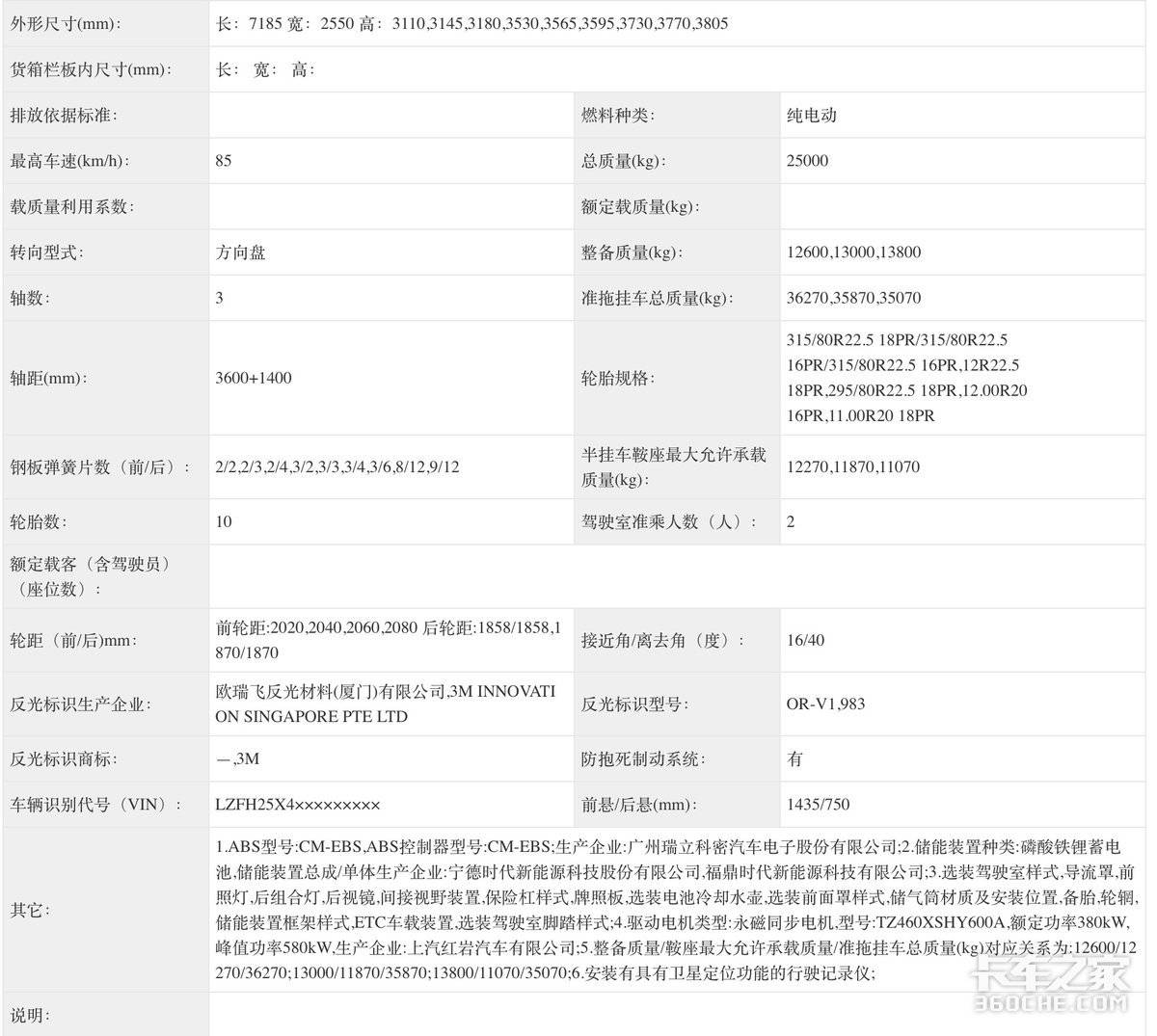Click the VIN value LZFH25X4×××××××××

[x=298, y=805]
